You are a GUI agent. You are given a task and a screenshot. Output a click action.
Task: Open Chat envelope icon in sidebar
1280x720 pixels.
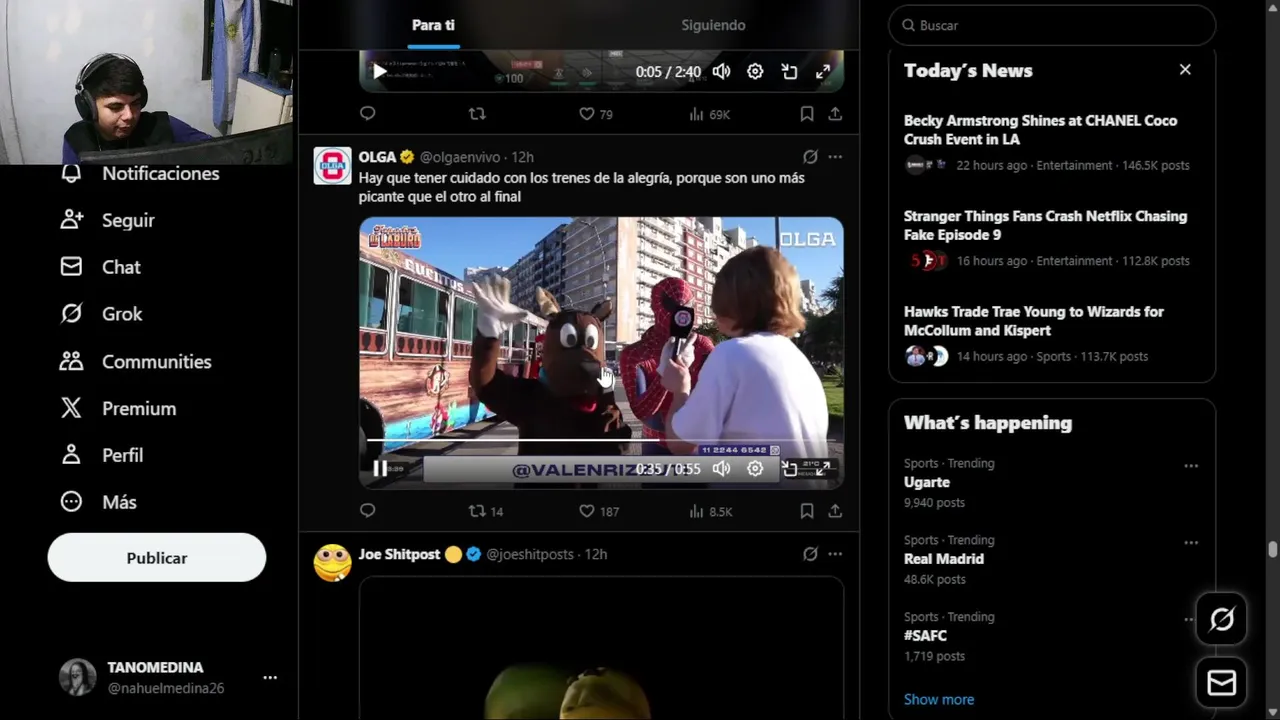point(71,267)
